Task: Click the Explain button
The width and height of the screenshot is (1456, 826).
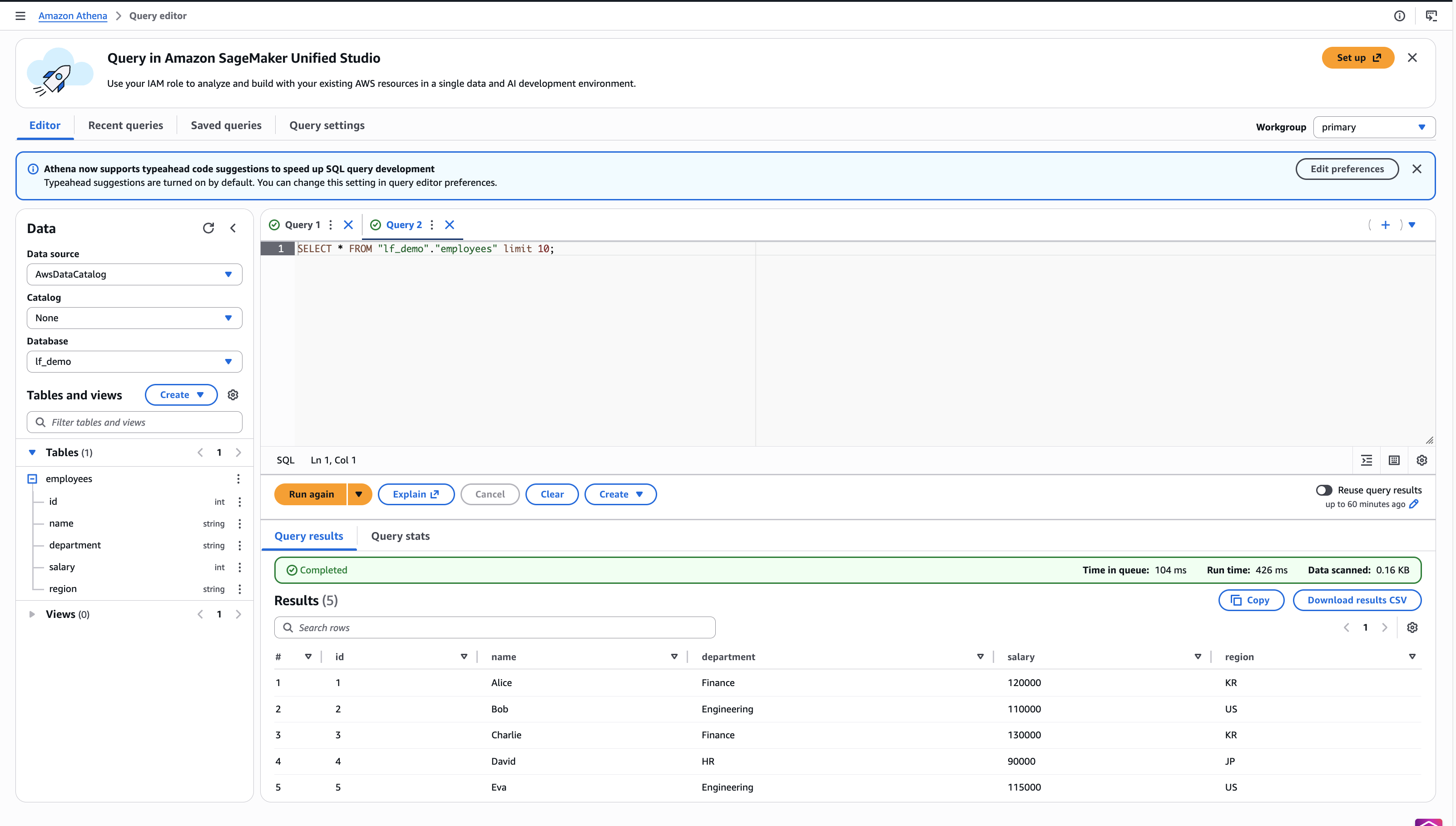Action: (x=416, y=494)
